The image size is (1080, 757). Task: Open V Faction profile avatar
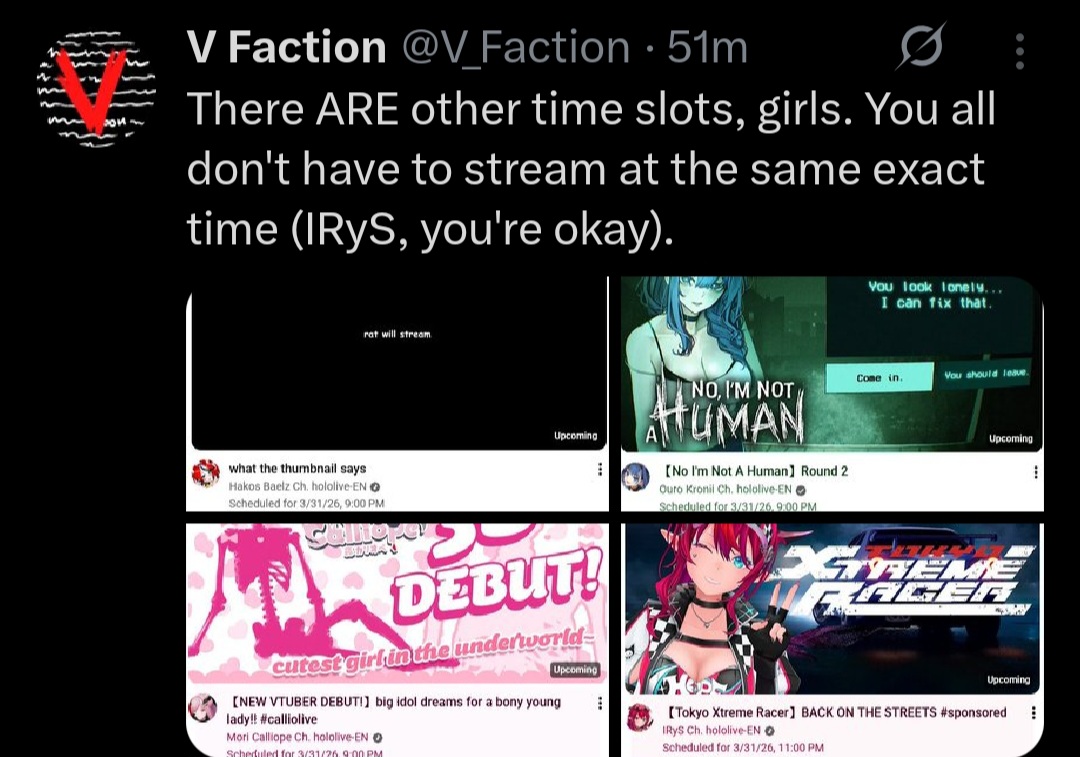(96, 88)
